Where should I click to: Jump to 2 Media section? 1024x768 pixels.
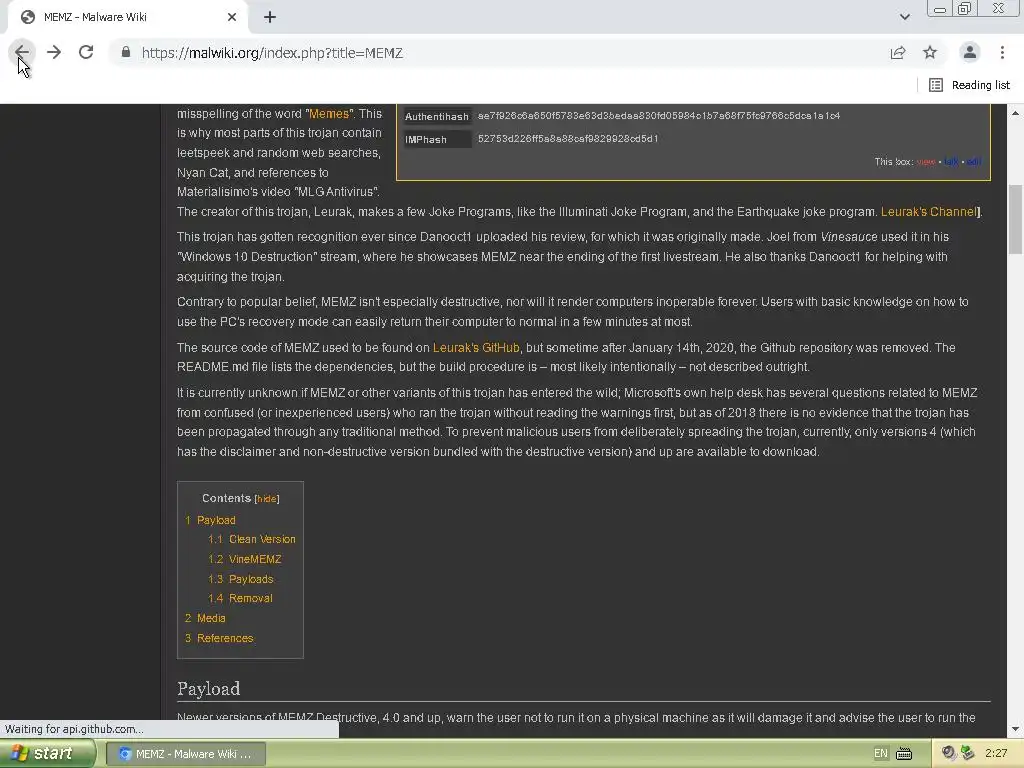pos(205,618)
